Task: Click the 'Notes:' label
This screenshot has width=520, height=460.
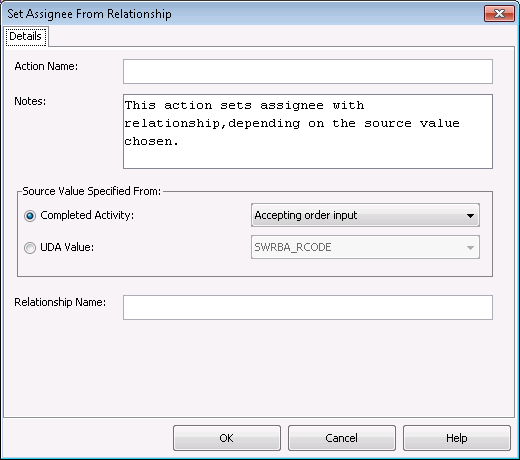Action: click(x=30, y=101)
